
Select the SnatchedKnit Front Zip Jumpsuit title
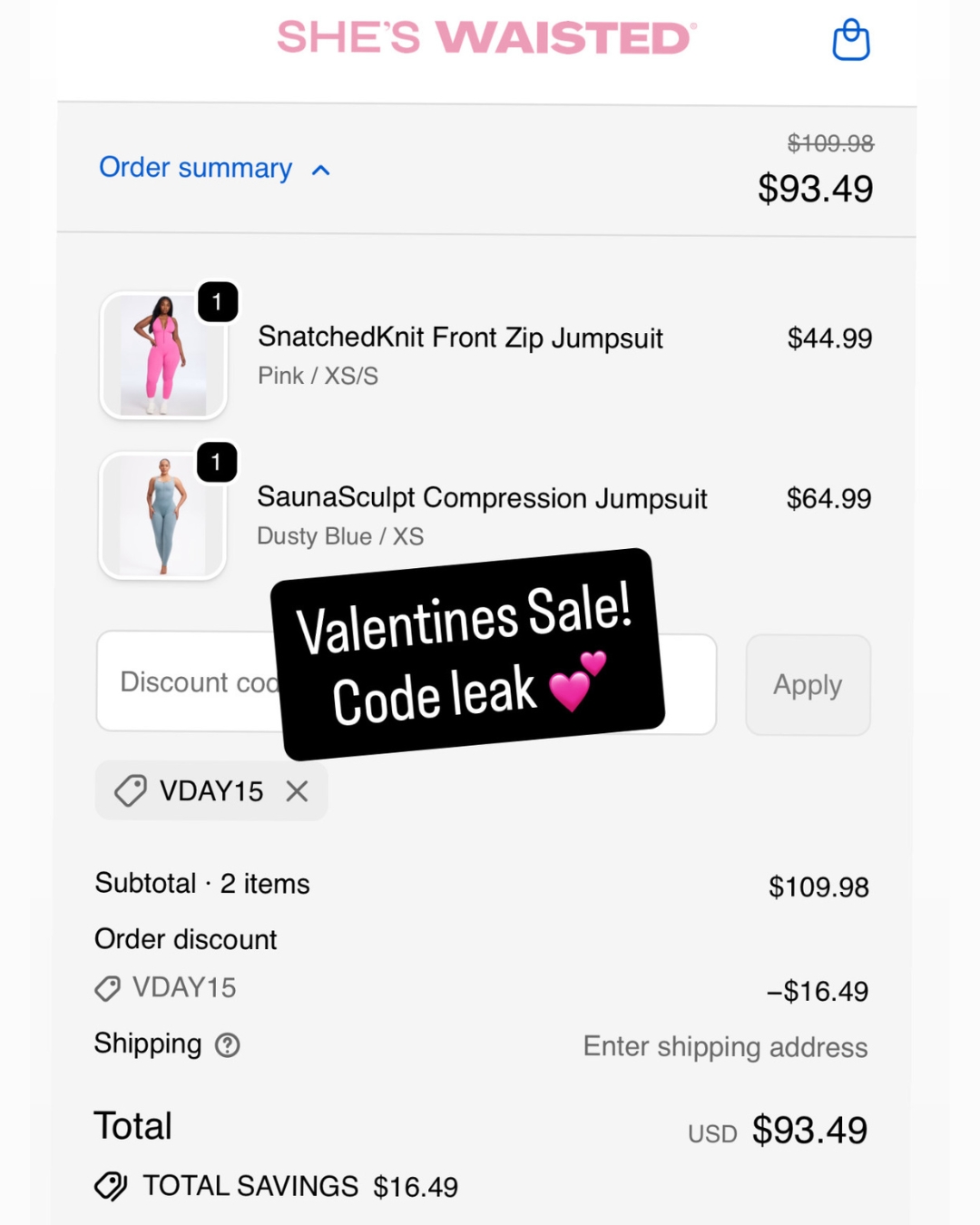(460, 338)
